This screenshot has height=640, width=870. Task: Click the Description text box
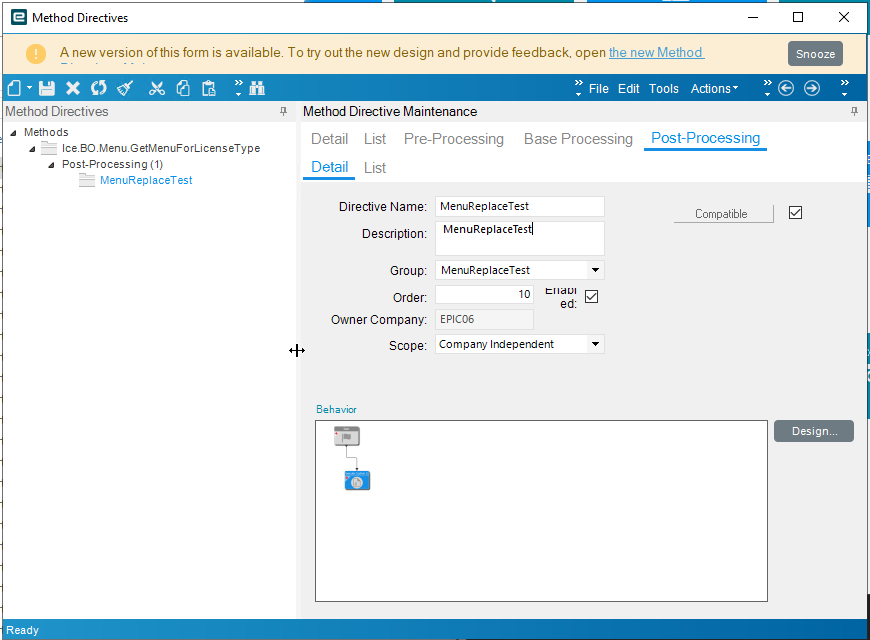[520, 239]
